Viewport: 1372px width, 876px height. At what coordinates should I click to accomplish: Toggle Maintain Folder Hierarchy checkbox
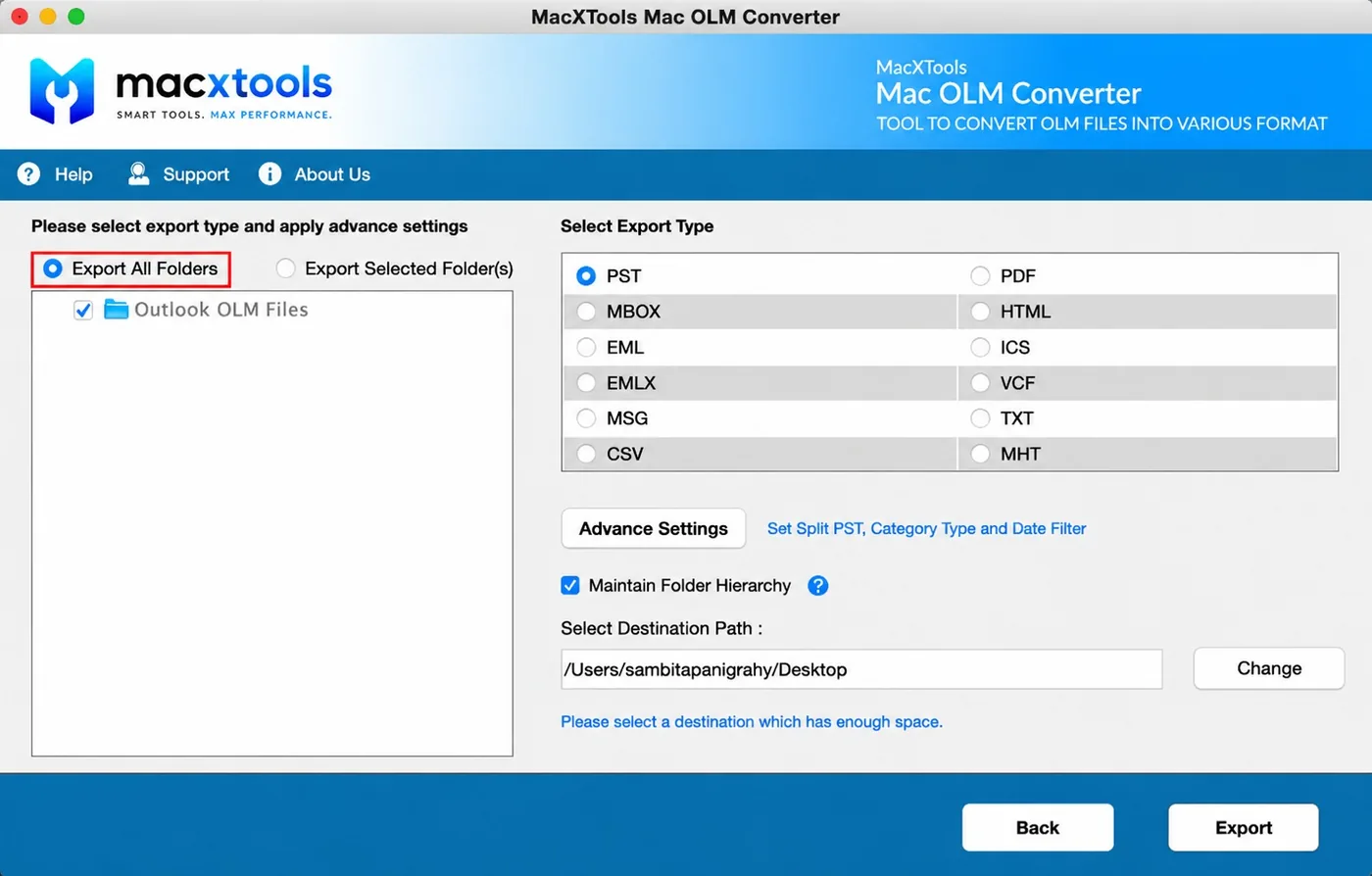570,586
